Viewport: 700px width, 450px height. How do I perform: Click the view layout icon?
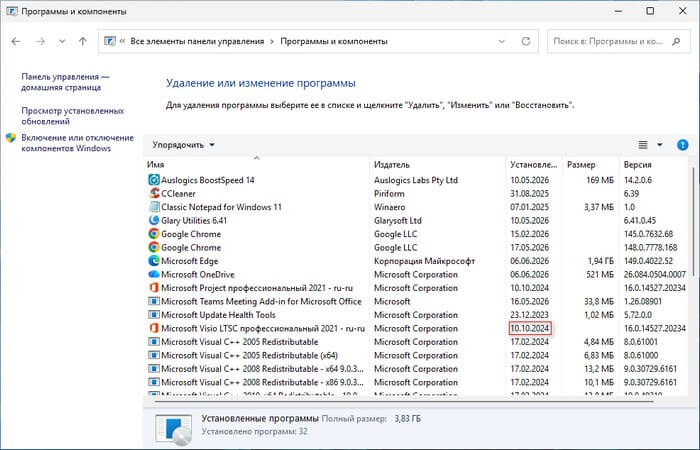point(643,145)
